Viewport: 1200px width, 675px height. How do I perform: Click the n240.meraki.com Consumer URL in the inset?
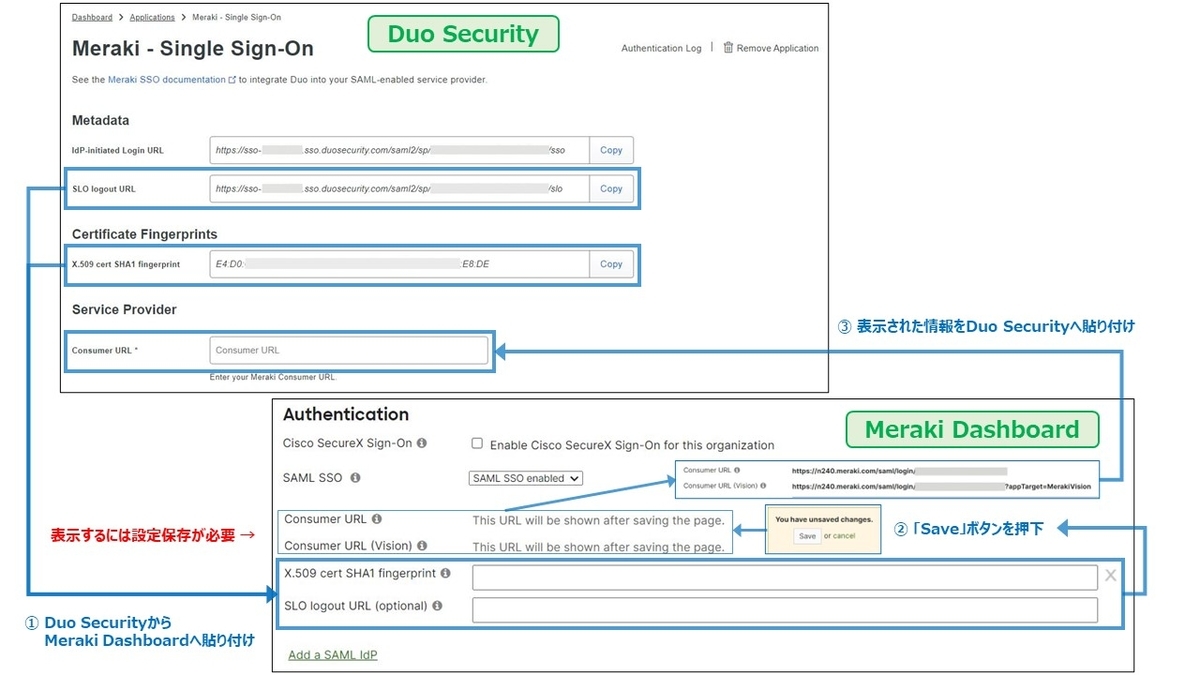click(x=899, y=470)
